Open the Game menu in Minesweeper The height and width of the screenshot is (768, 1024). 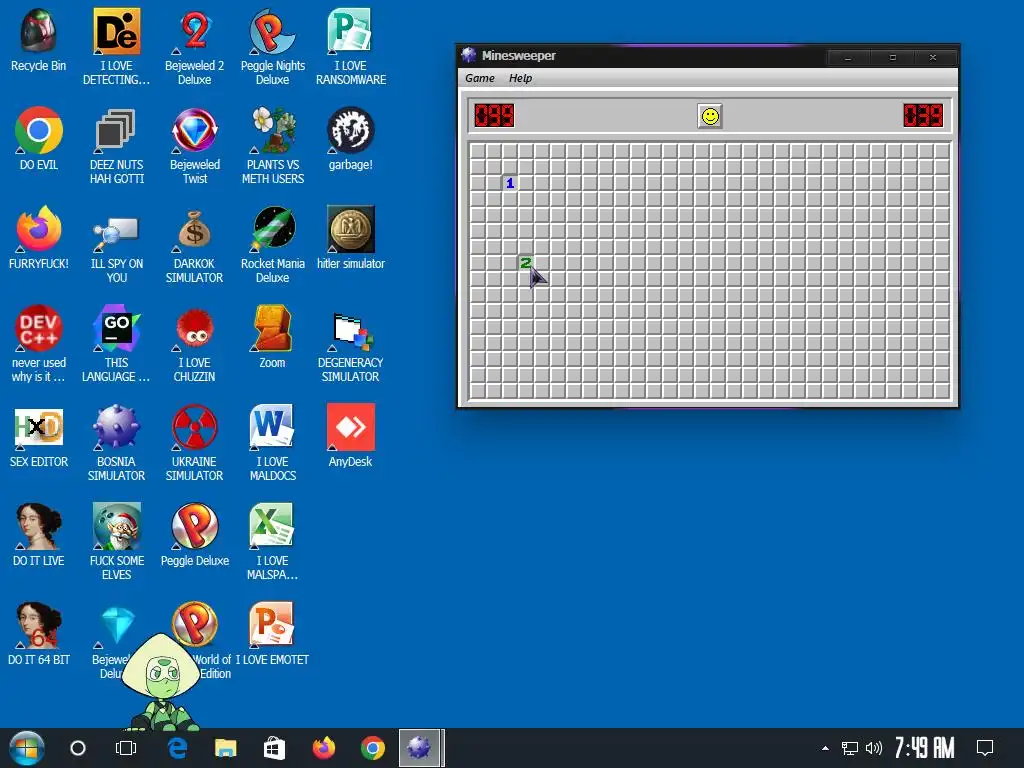pos(480,78)
